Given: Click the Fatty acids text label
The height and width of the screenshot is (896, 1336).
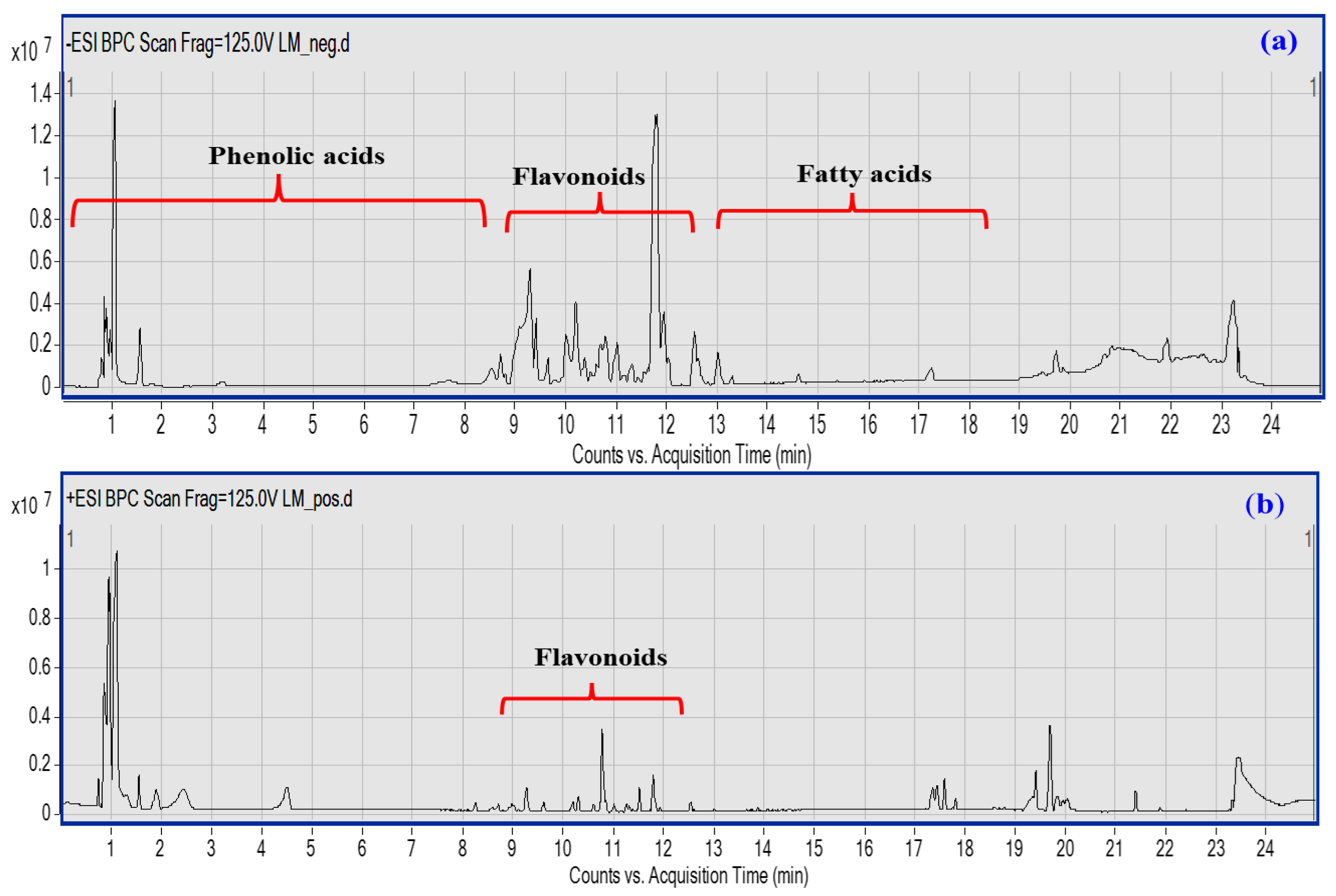Looking at the screenshot, I should point(864,174).
